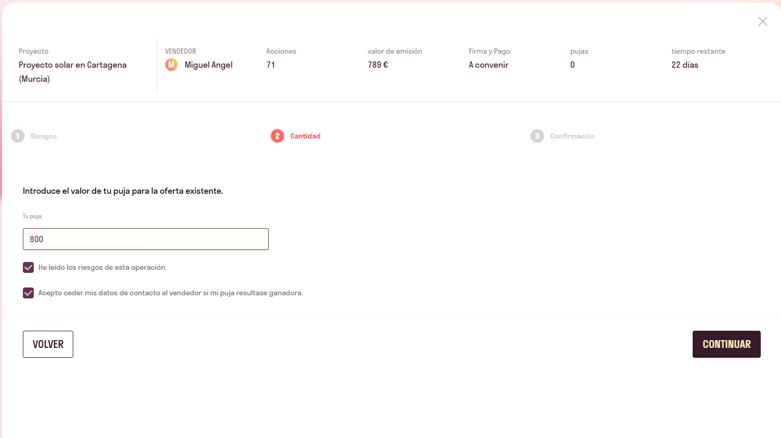The image size is (781, 438).
Task: Click Miguel Angel's seller avatar icon
Action: tap(171, 65)
